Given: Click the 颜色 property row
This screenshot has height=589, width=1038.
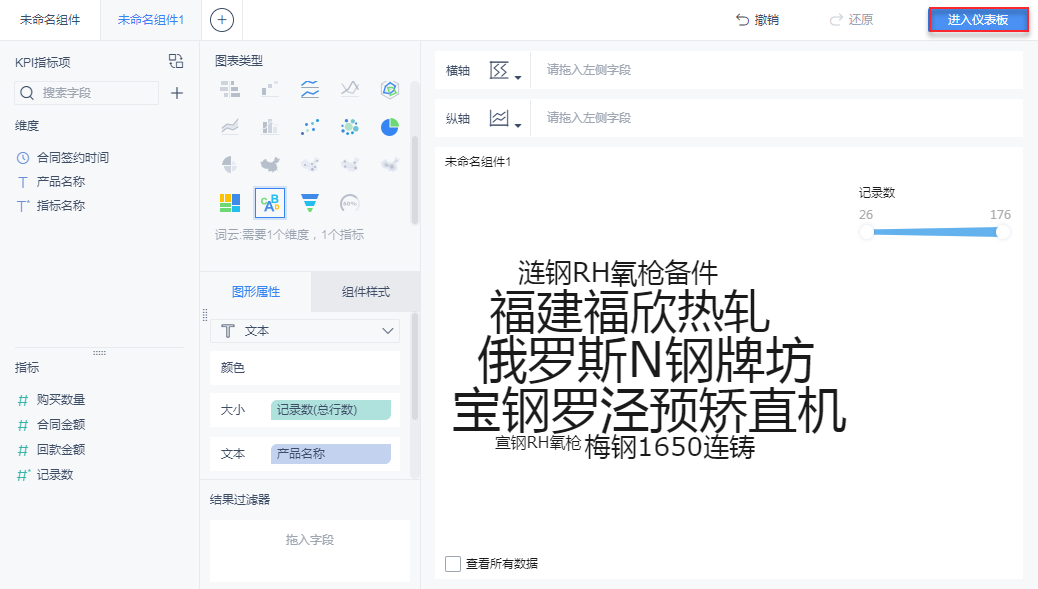Looking at the screenshot, I should tap(305, 368).
